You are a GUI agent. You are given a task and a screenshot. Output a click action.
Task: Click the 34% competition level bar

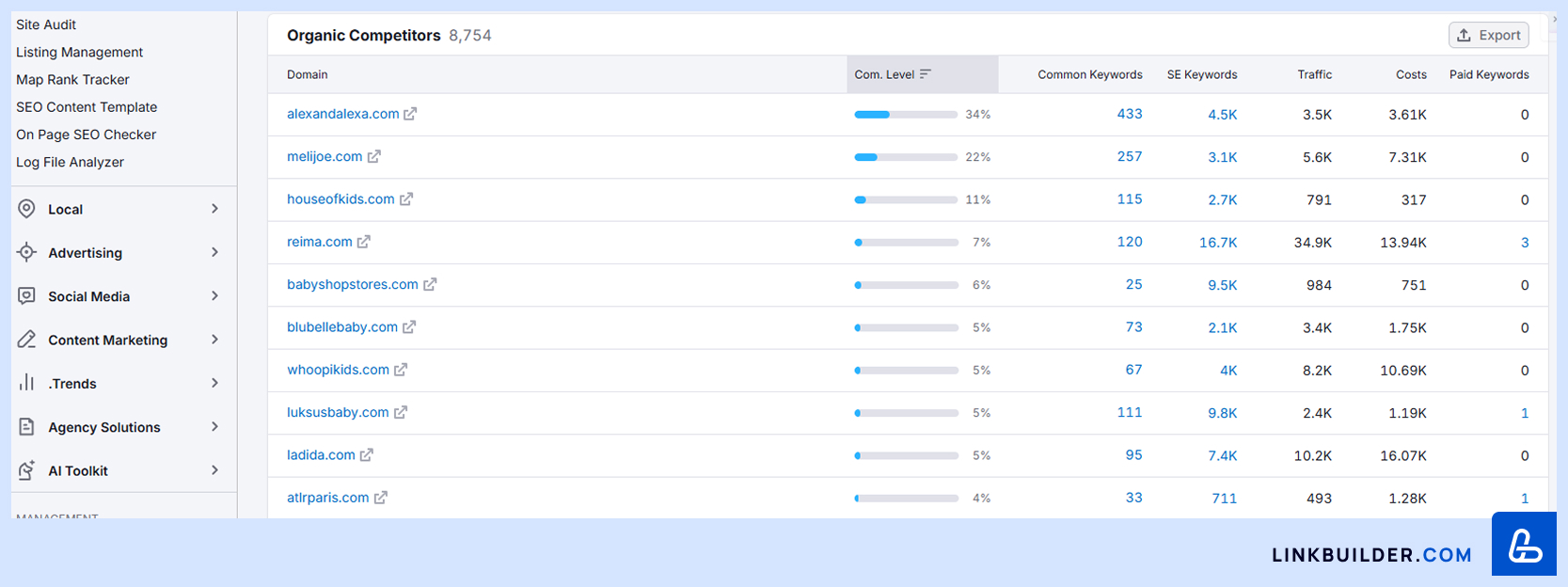click(906, 114)
